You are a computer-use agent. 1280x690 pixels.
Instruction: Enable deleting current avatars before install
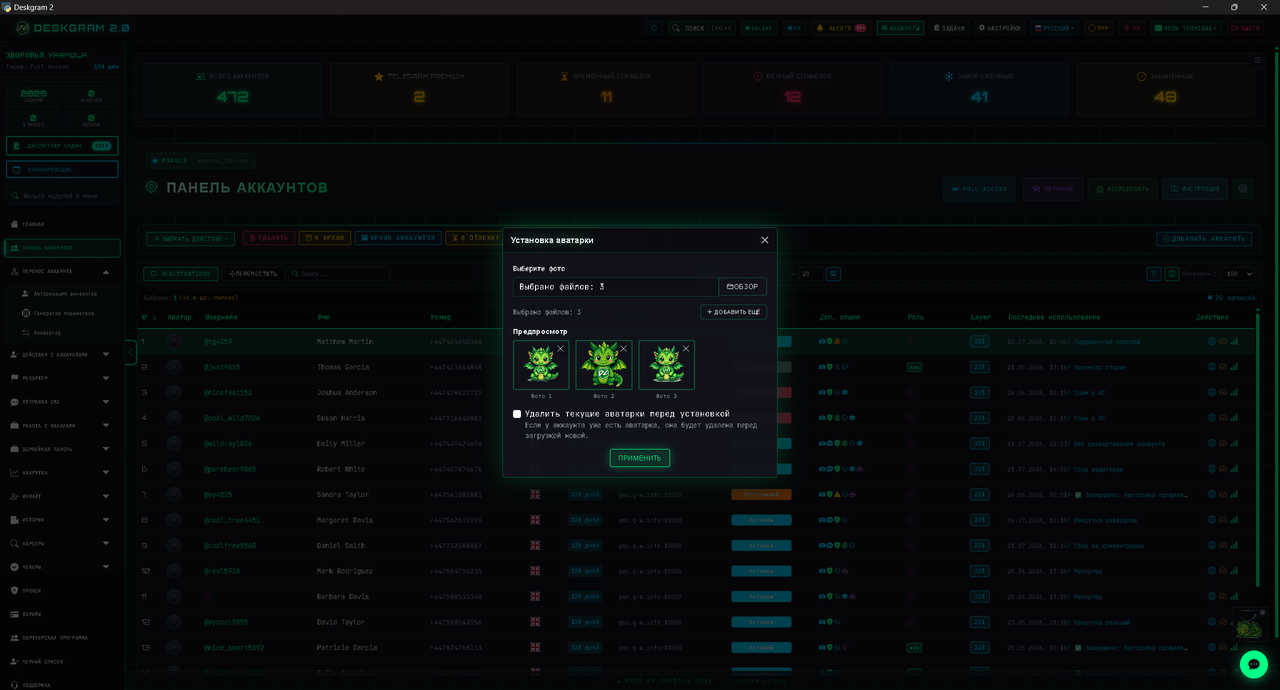coord(517,414)
